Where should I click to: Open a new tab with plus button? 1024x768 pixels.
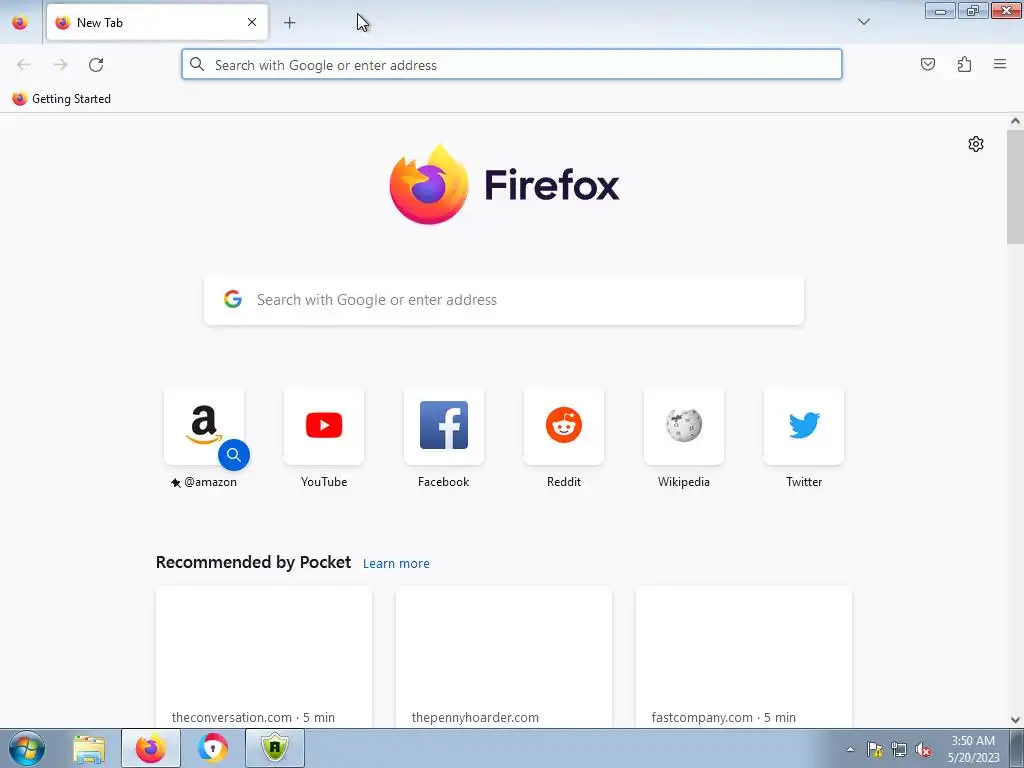(x=289, y=23)
